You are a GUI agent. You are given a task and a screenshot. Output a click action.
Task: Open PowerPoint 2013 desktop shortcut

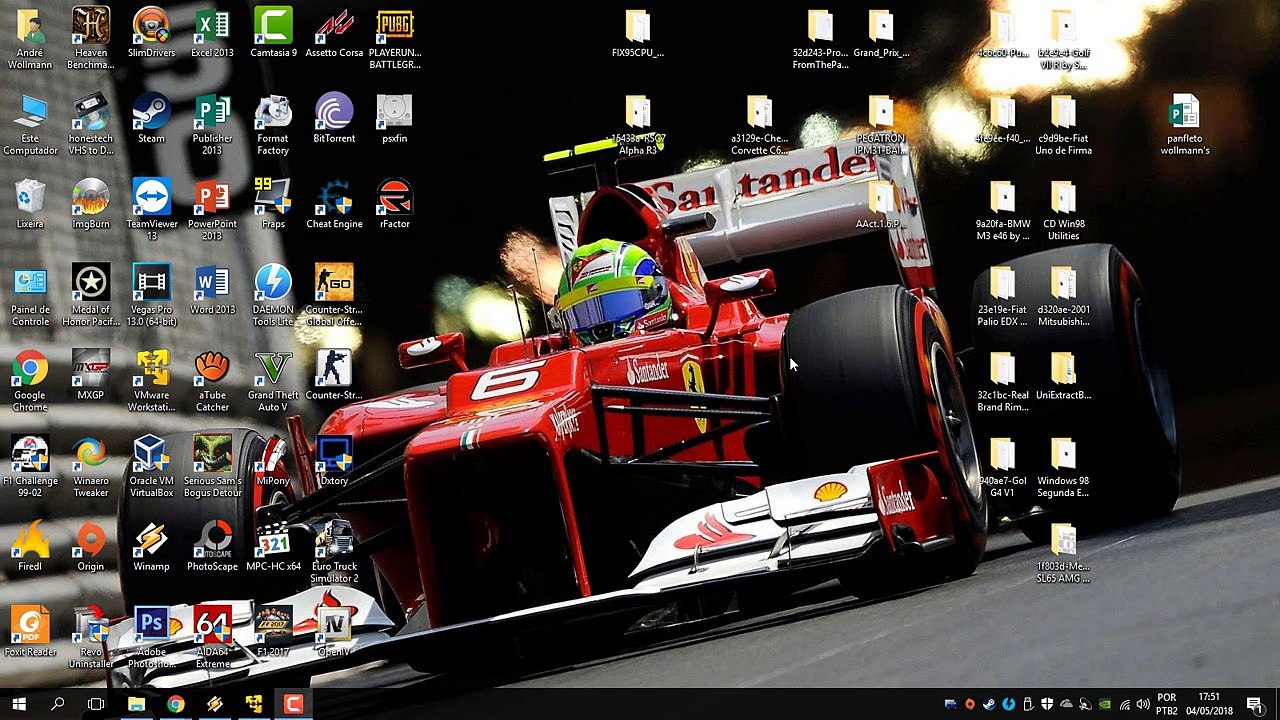pos(212,209)
